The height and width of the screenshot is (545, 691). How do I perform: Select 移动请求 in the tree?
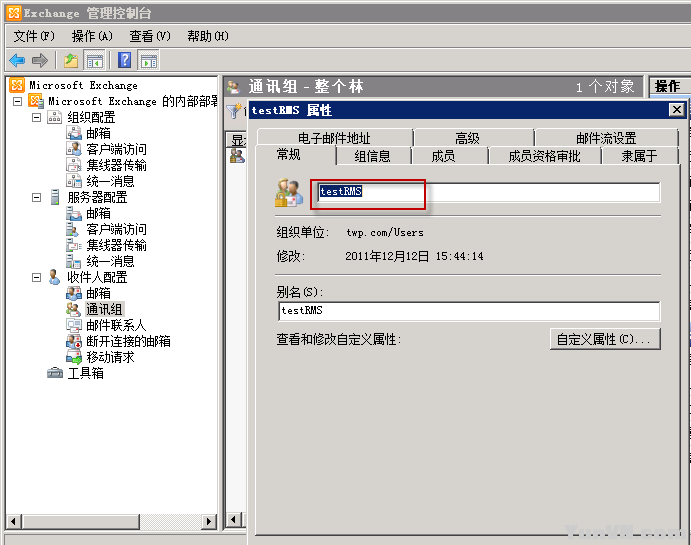coord(110,357)
